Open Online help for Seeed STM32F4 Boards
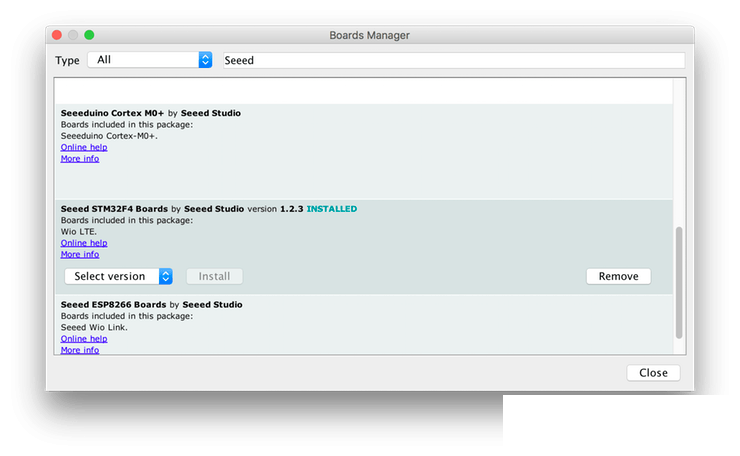The image size is (740, 456). tap(84, 243)
